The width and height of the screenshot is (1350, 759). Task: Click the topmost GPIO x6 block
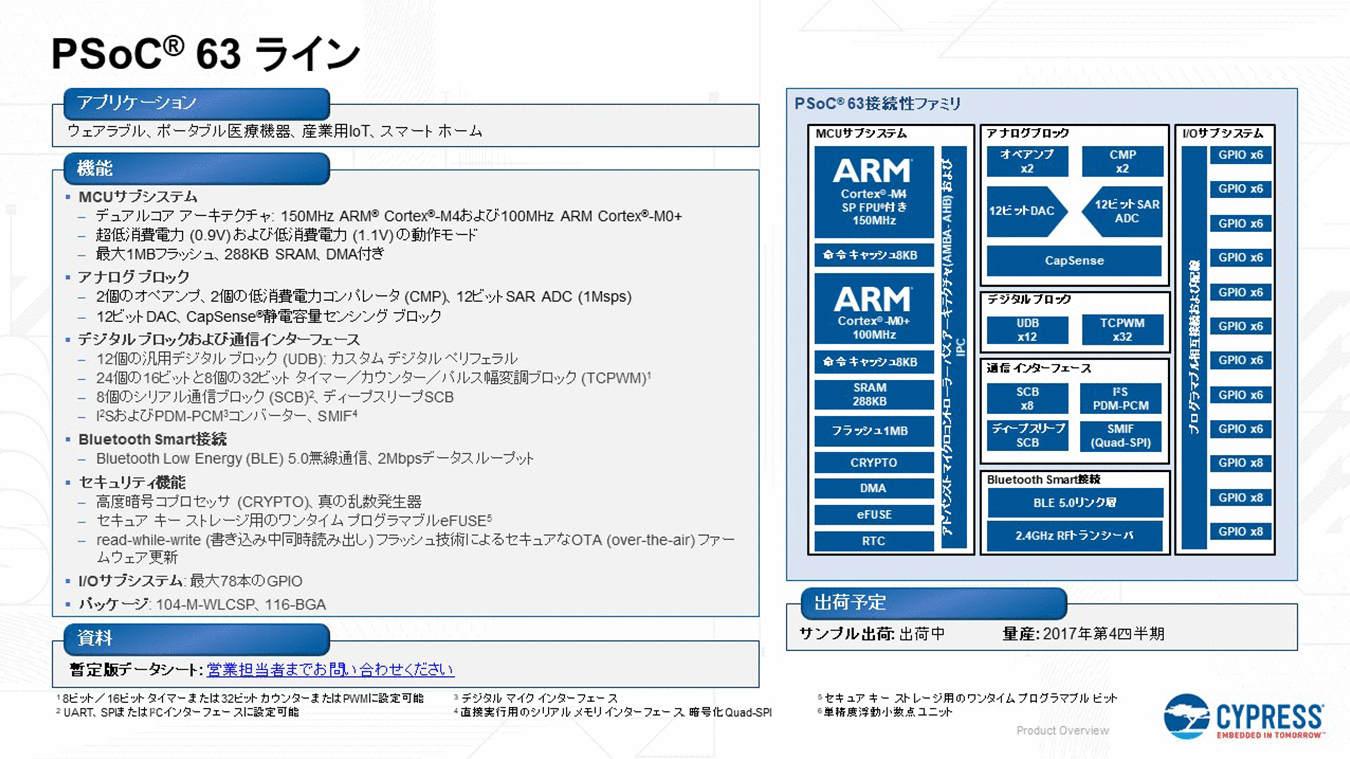(1240, 155)
